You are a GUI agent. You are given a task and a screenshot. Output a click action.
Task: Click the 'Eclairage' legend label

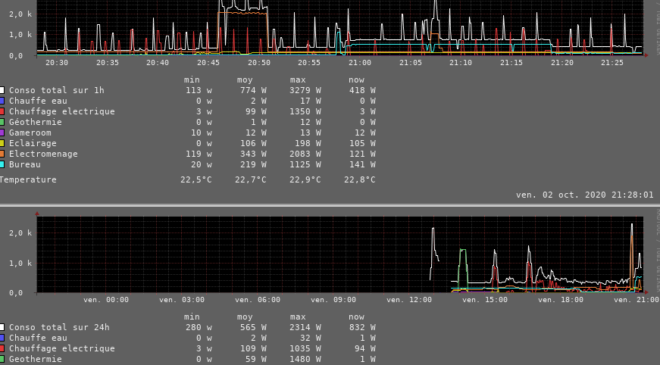click(x=32, y=143)
